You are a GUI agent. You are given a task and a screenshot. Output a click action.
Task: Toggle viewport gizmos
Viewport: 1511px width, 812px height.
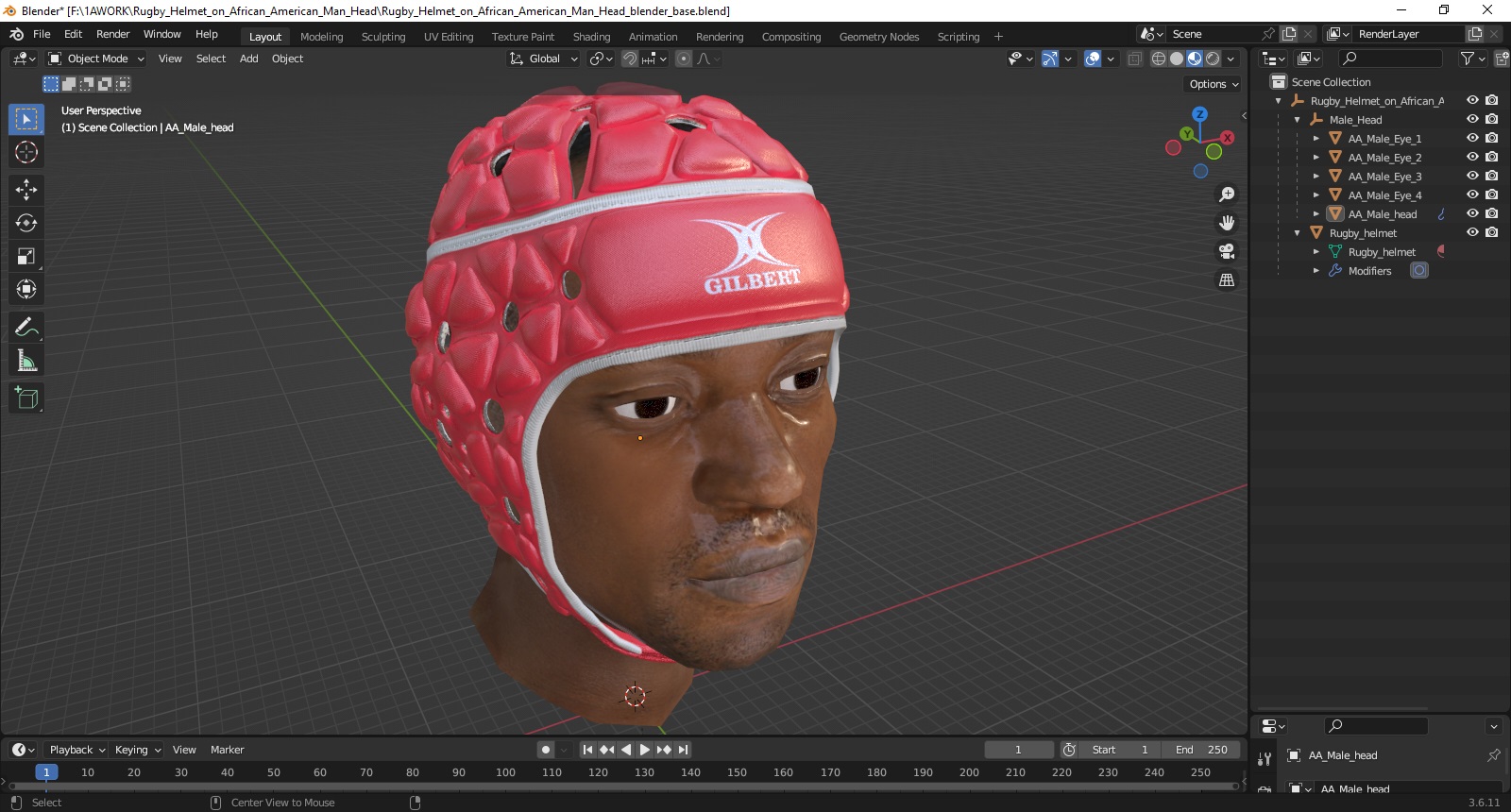[1049, 59]
